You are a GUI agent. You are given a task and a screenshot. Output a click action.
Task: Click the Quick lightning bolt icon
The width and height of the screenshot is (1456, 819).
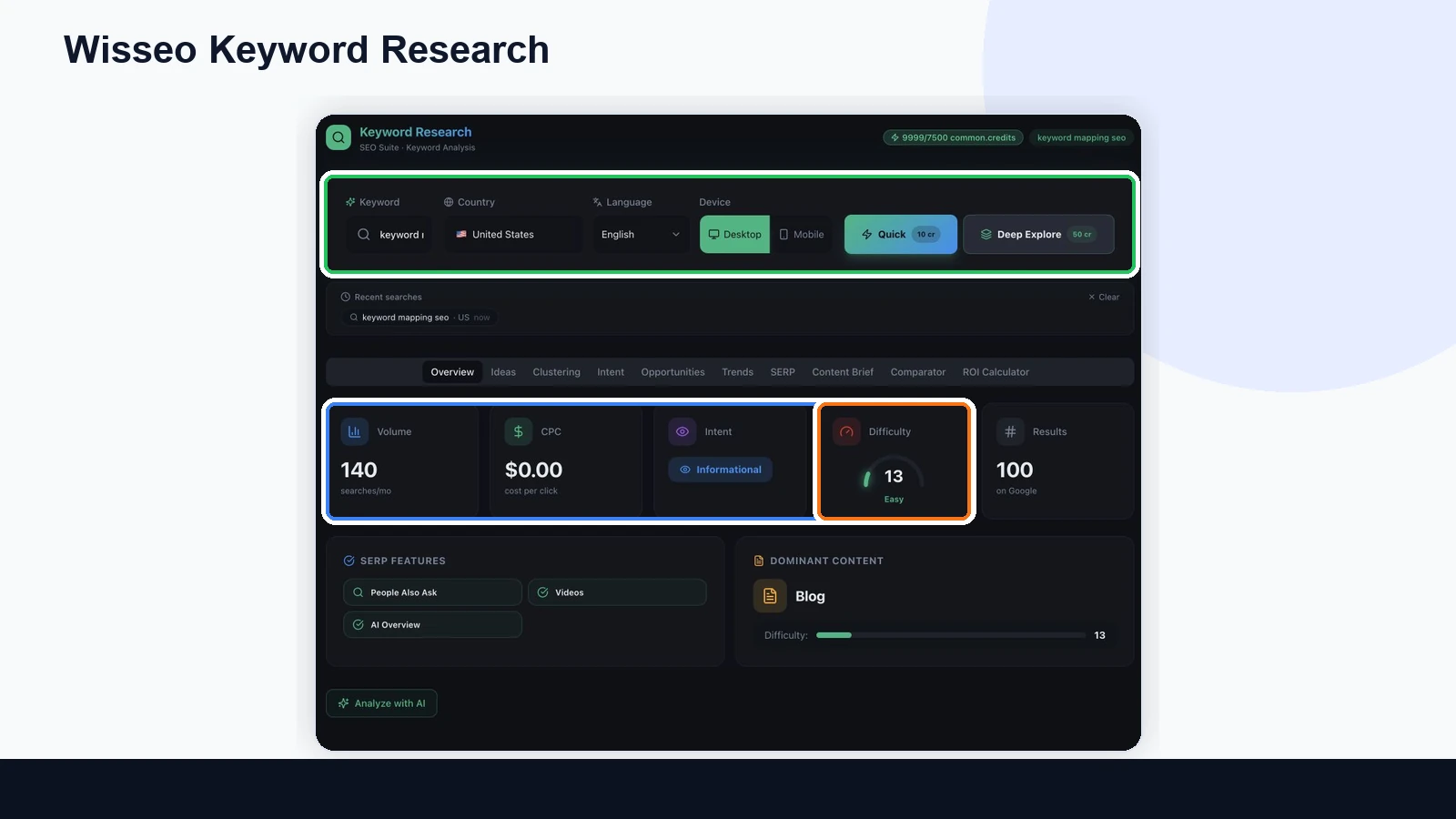867,234
